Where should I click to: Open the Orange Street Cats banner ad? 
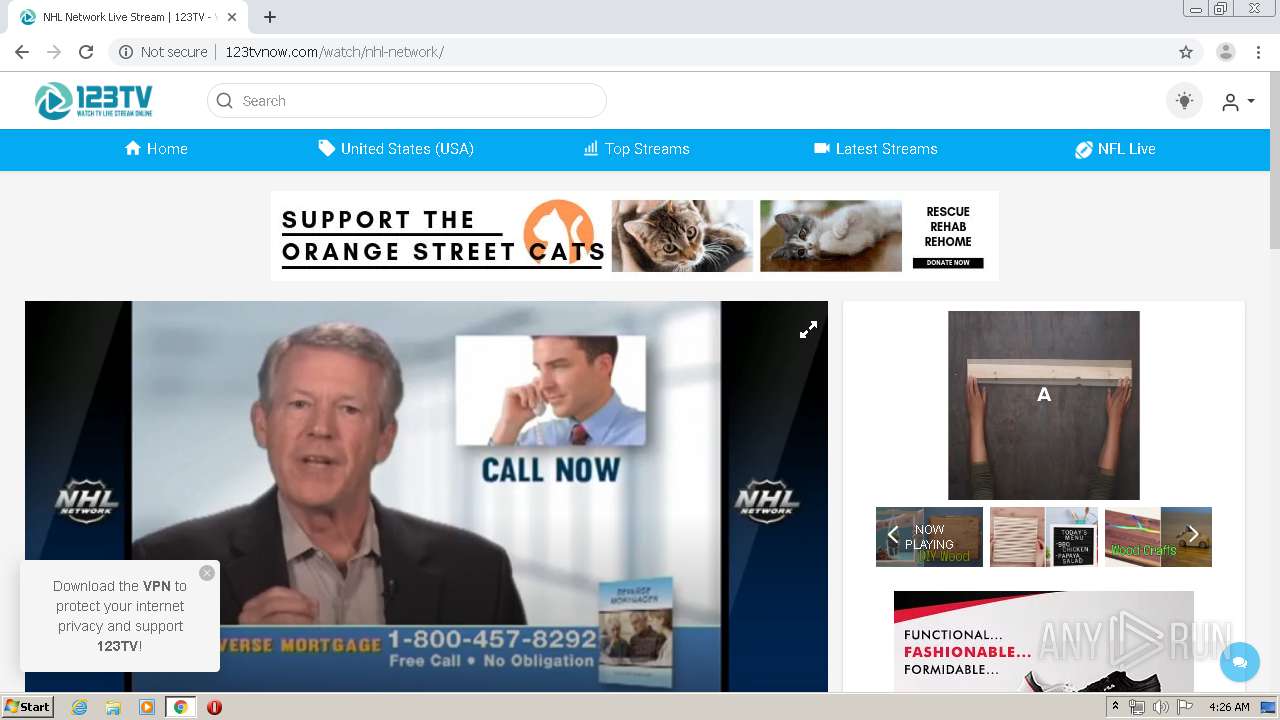634,236
